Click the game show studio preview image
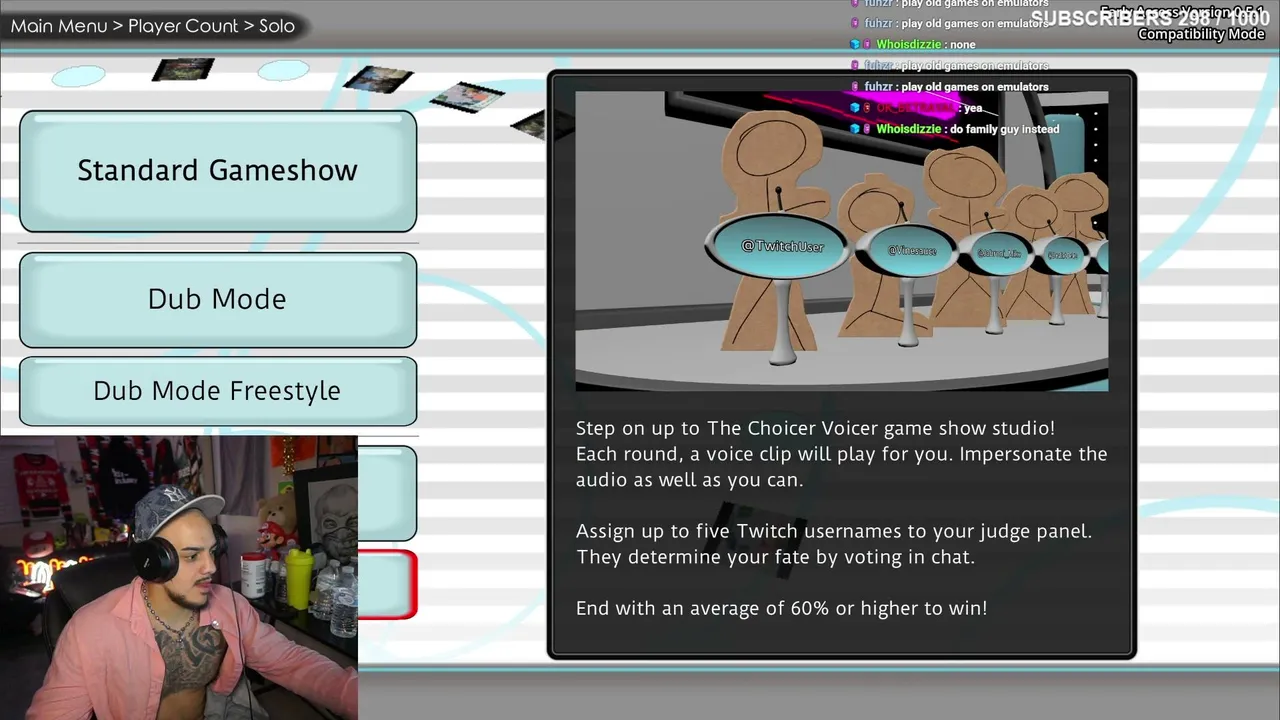1280x720 pixels. [x=841, y=241]
